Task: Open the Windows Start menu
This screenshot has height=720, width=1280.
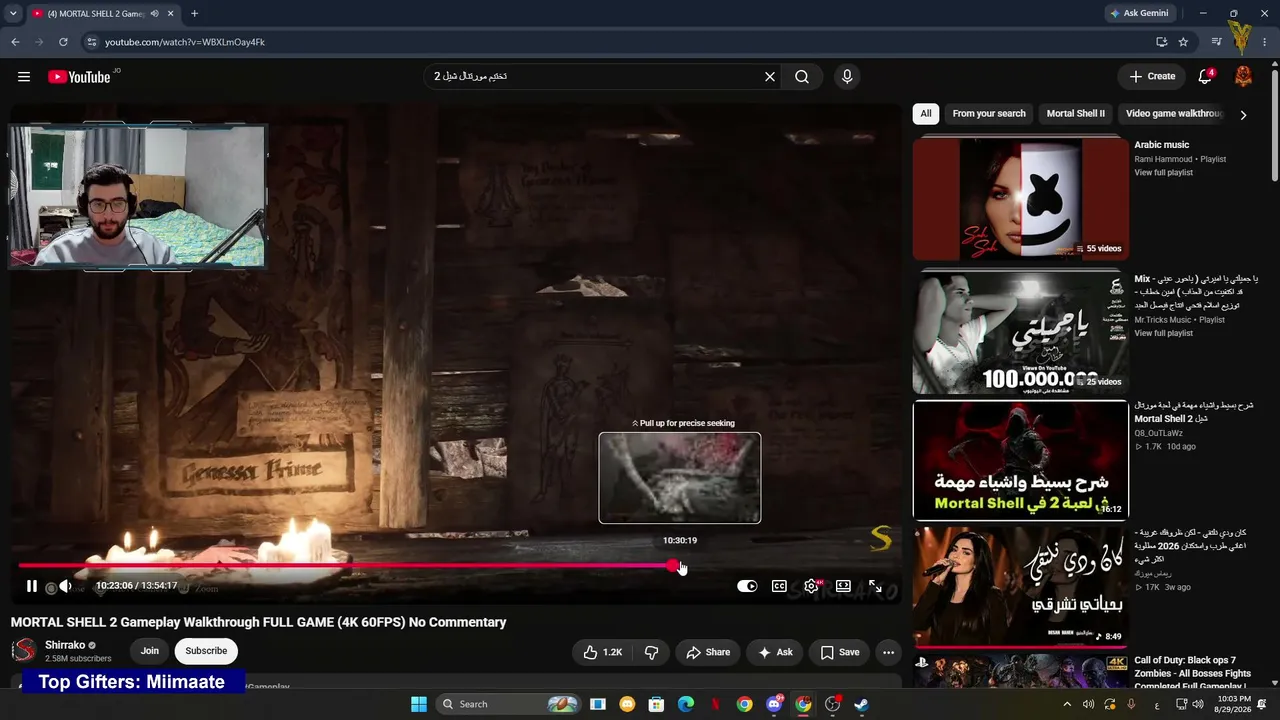Action: point(419,704)
